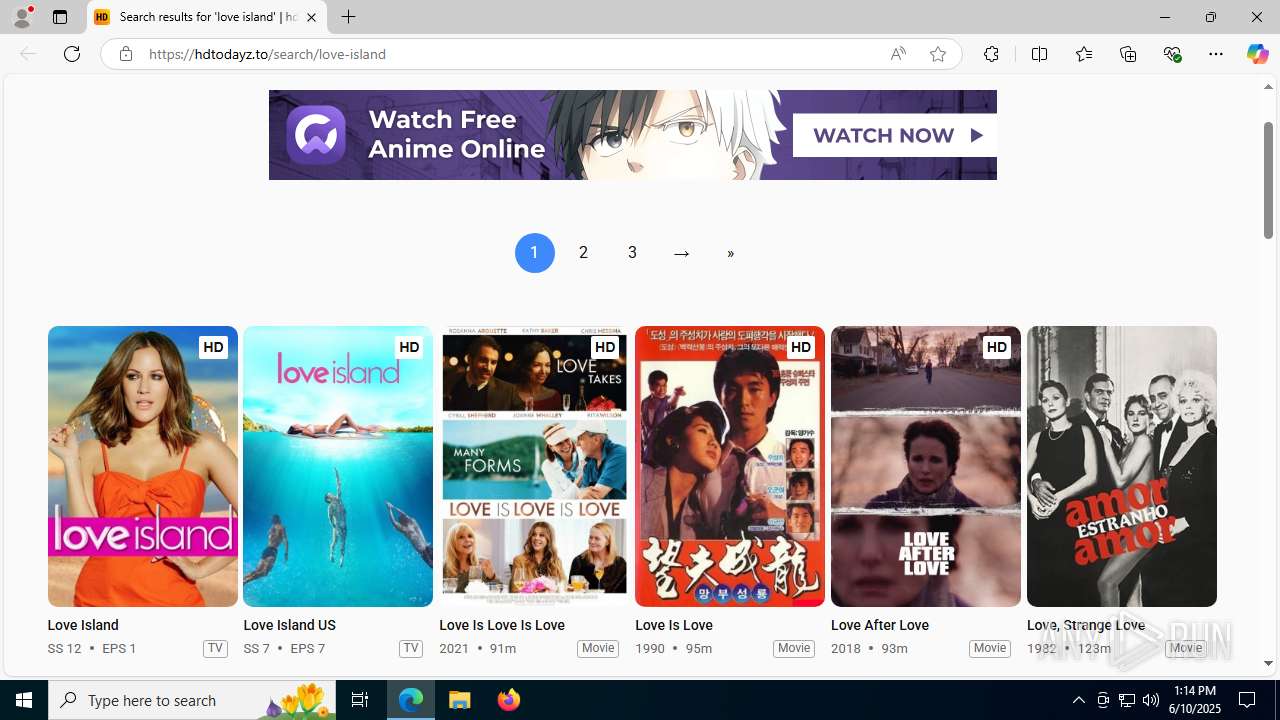The height and width of the screenshot is (720, 1280).
Task: Show hidden system tray icons
Action: [x=1078, y=700]
